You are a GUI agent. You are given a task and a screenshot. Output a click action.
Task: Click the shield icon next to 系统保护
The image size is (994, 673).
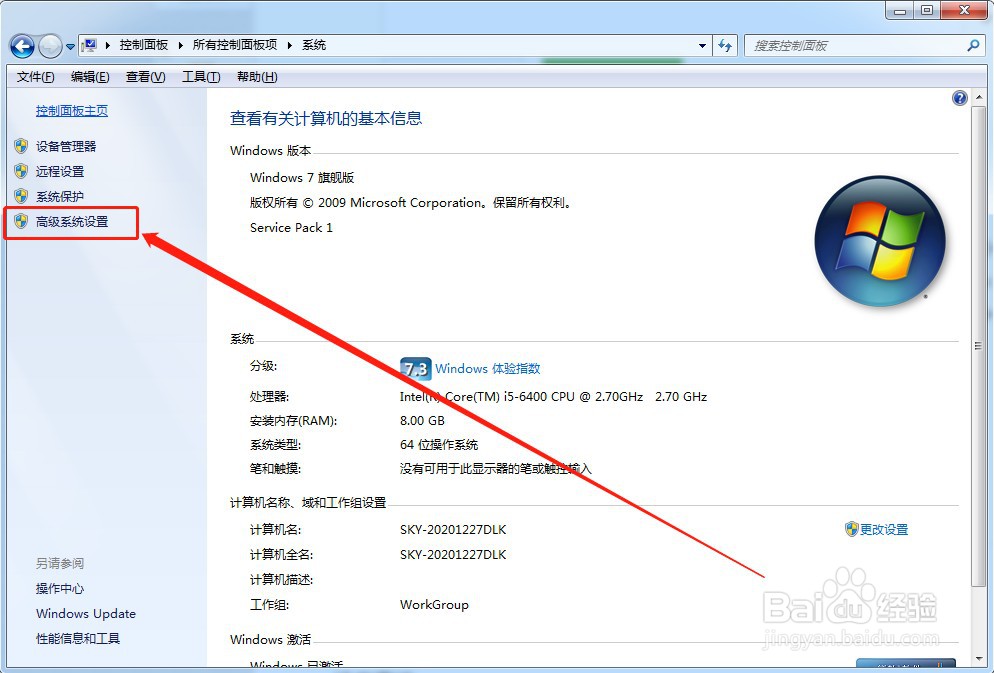[x=21, y=196]
